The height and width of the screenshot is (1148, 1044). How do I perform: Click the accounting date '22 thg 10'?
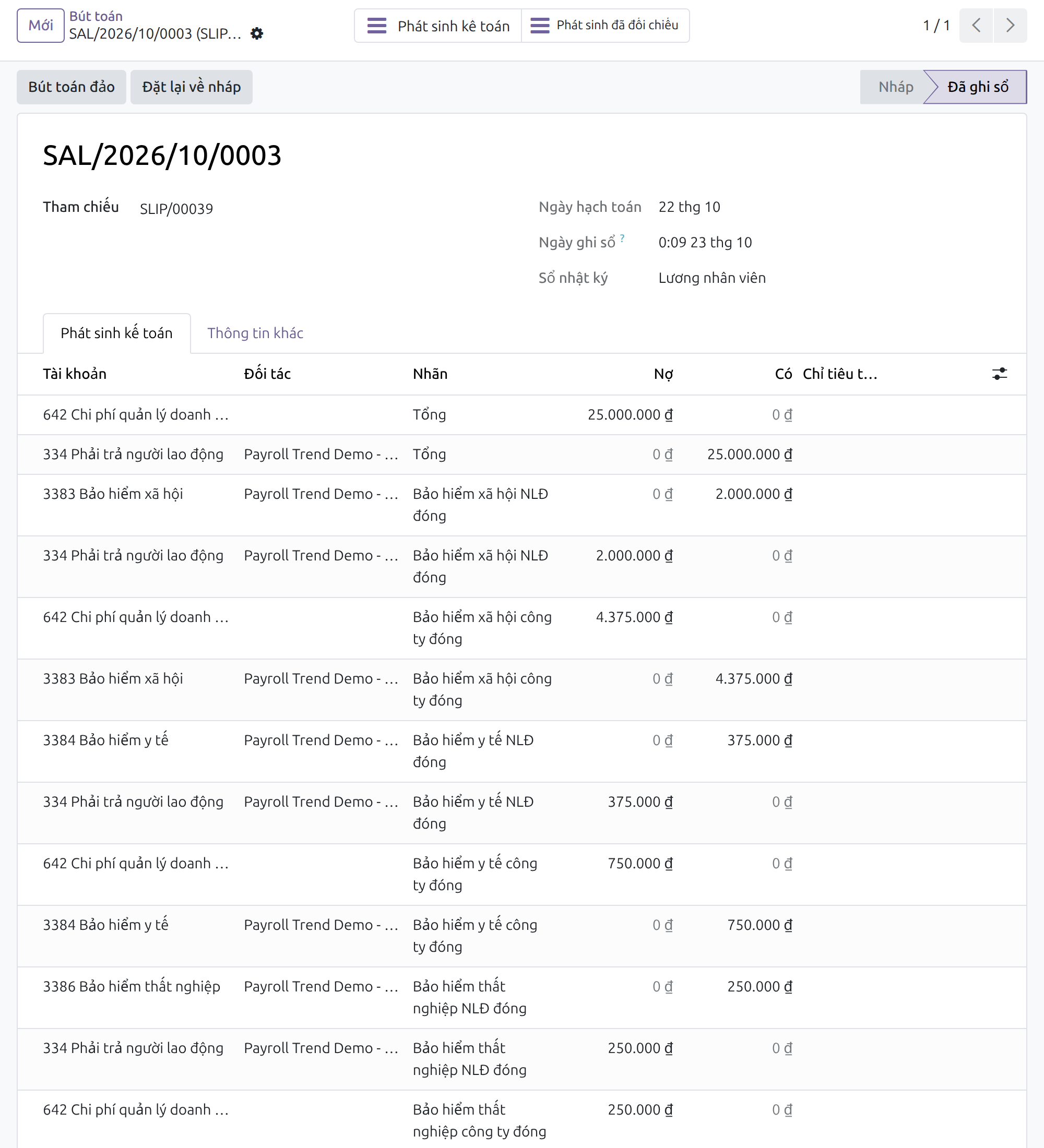689,207
